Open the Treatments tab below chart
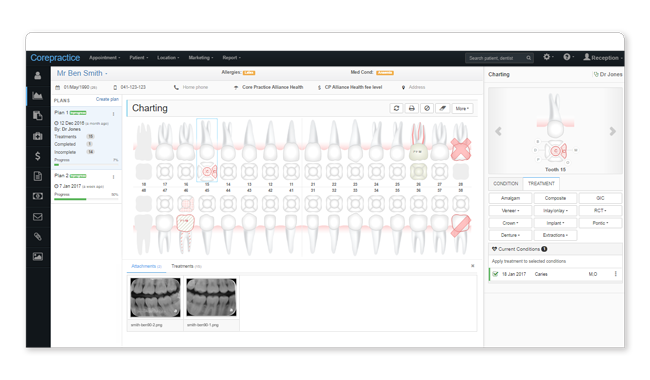 click(x=186, y=266)
